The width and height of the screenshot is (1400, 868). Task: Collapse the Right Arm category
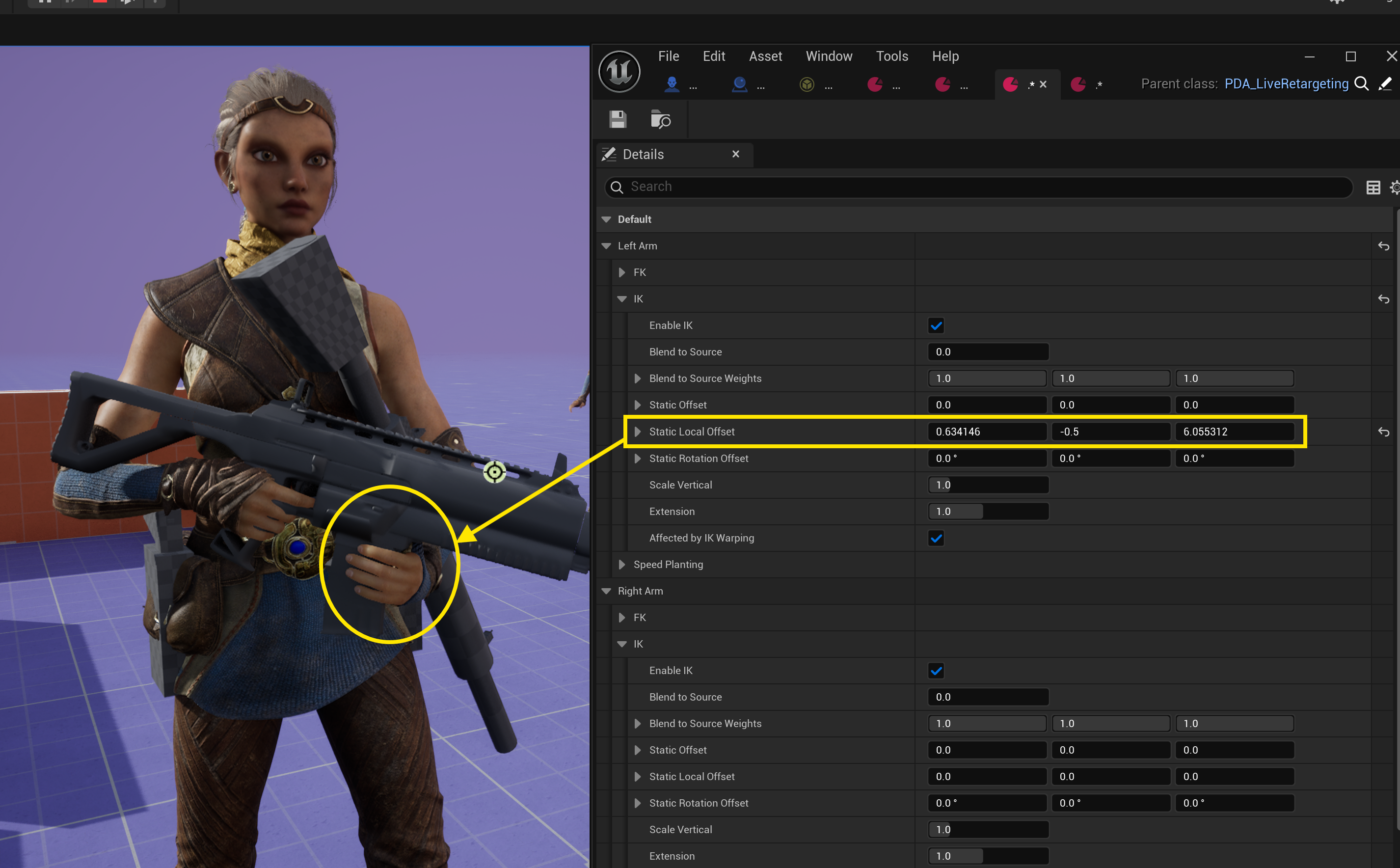pyautogui.click(x=606, y=591)
